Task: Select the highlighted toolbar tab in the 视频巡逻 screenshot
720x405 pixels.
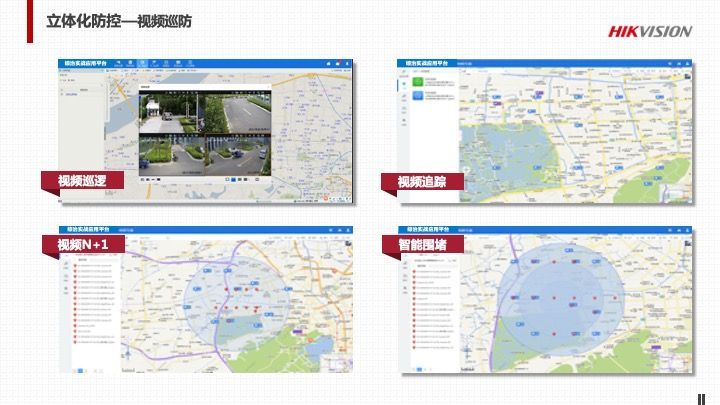Action: 142,63
